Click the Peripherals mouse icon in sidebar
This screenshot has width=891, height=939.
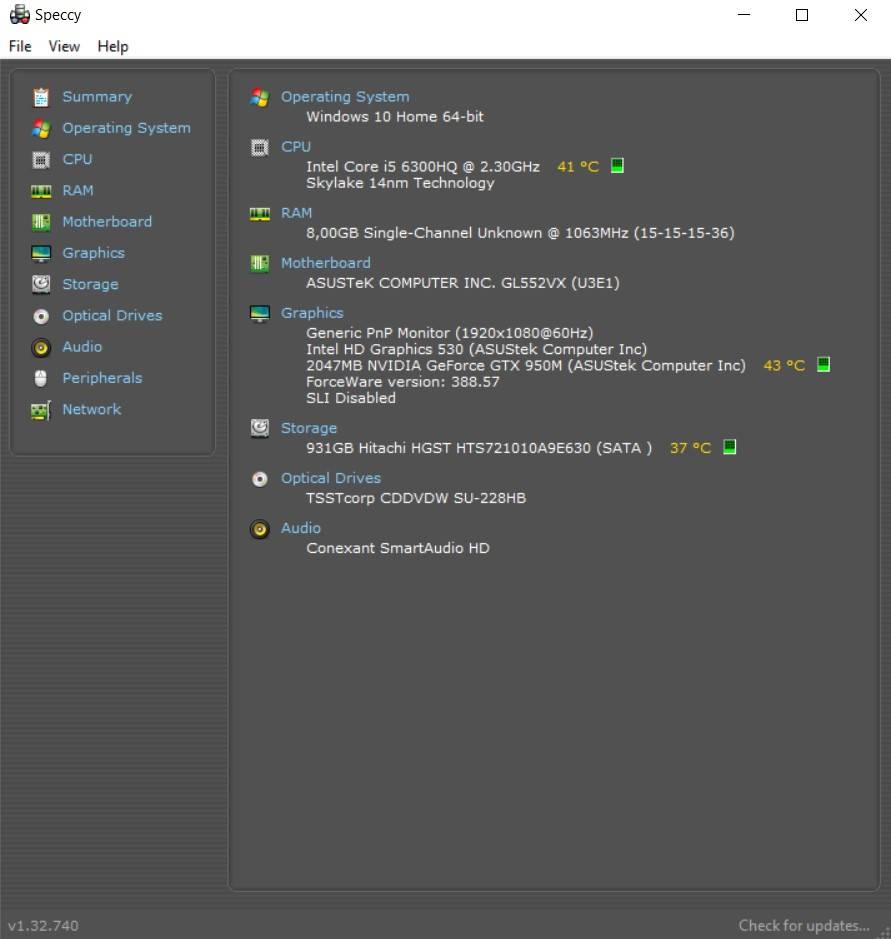pos(41,378)
